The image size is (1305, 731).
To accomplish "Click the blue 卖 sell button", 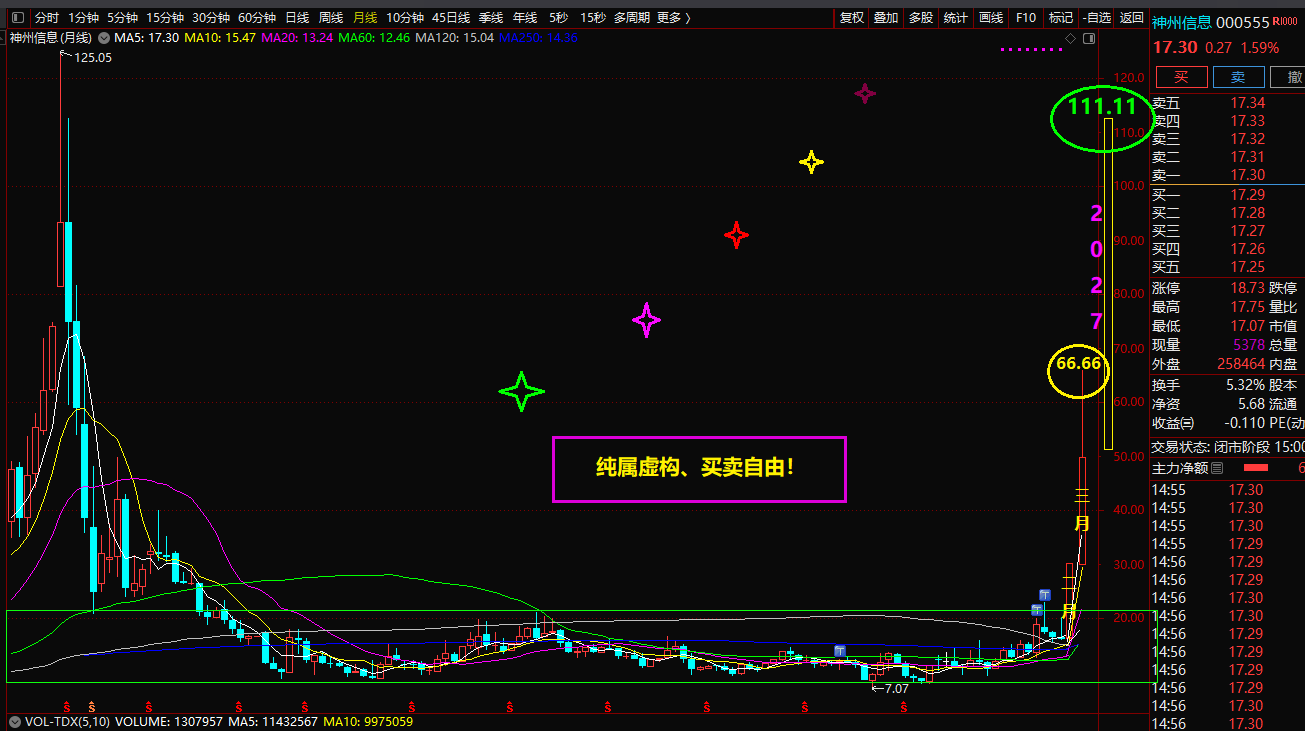I will [1238, 77].
